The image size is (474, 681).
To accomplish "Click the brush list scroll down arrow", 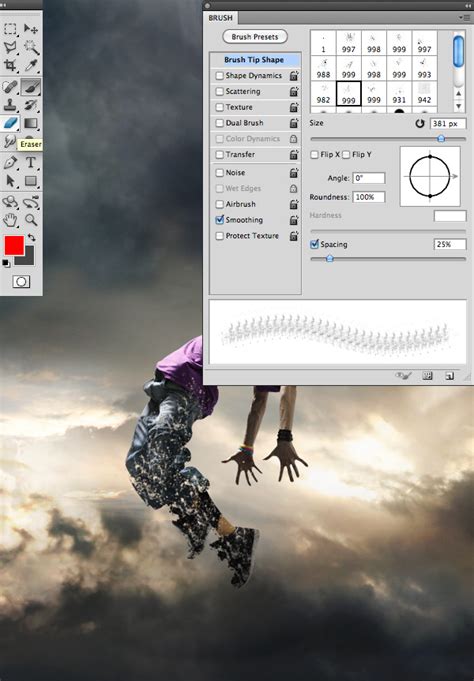I will click(458, 106).
